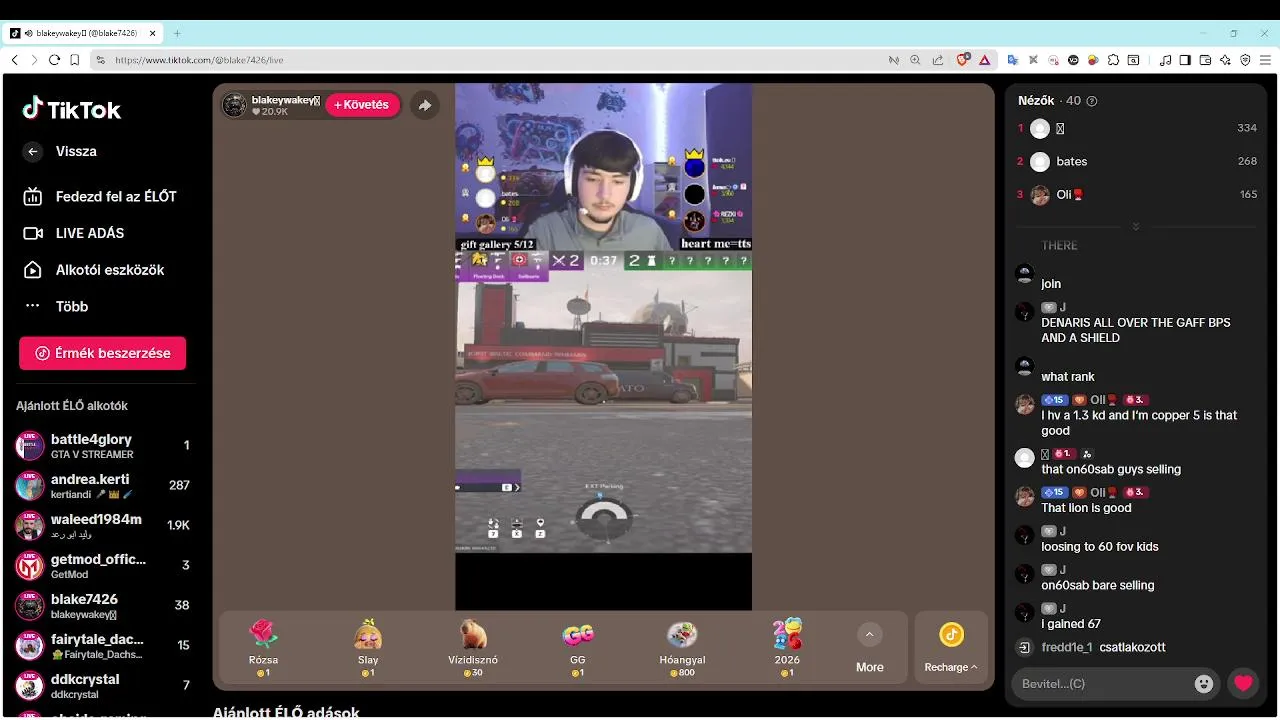This screenshot has width=1280, height=720.
Task: Click the getmod_offic... channel avatar
Action: pos(30,566)
